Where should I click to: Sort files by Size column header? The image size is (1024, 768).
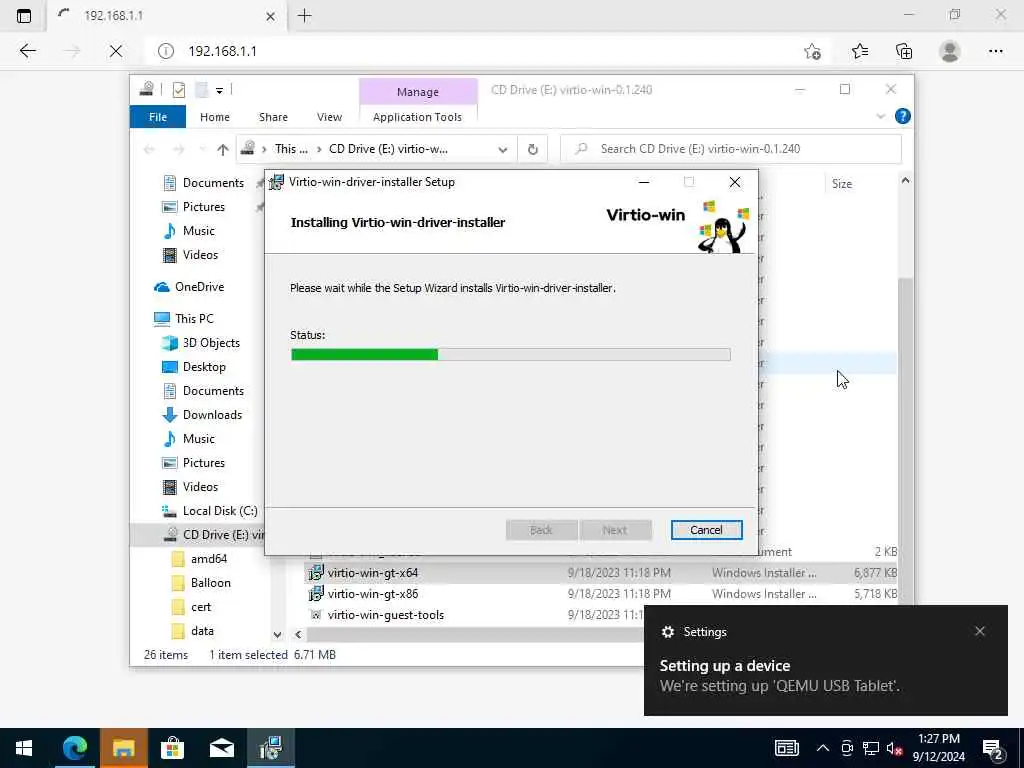842,184
